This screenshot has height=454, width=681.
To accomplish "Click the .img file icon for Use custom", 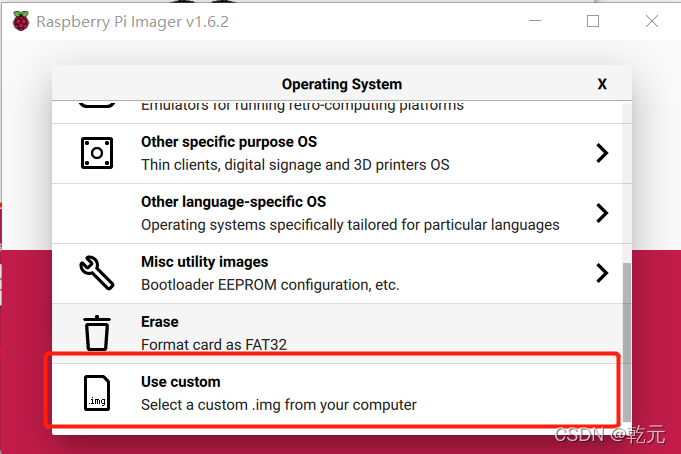I will [x=97, y=393].
